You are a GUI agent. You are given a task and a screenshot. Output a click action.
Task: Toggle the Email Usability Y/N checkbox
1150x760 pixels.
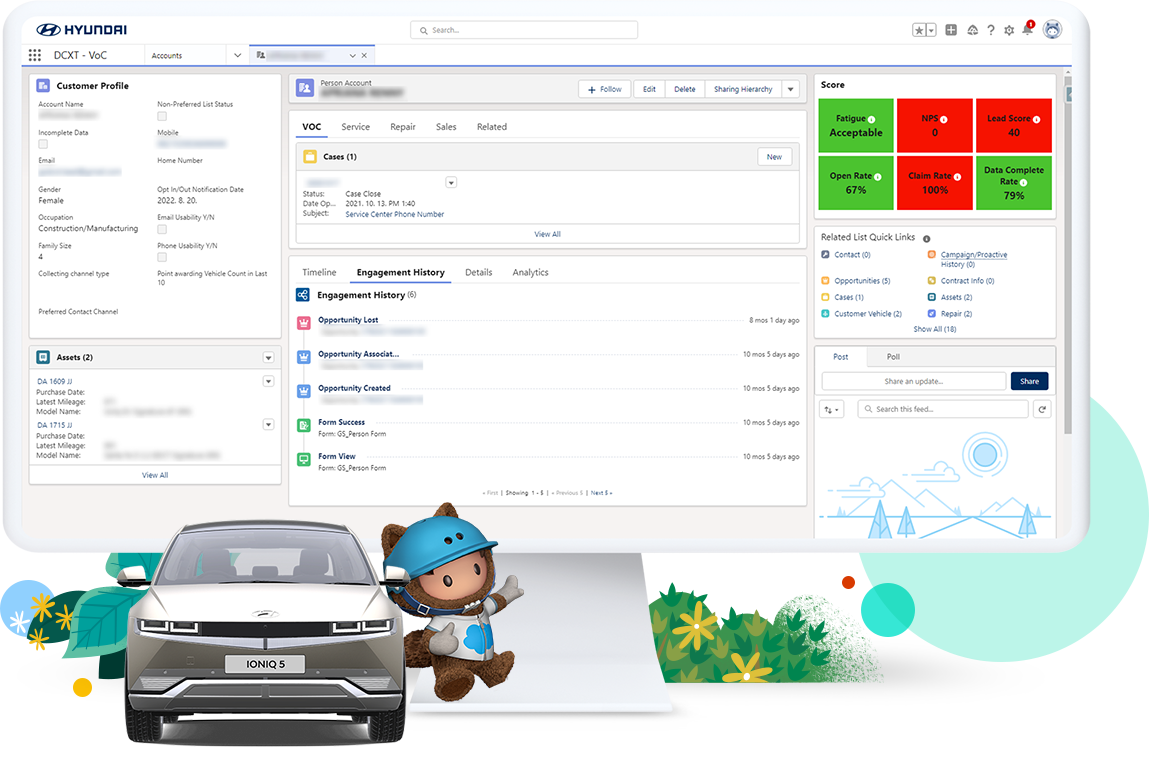coord(162,229)
